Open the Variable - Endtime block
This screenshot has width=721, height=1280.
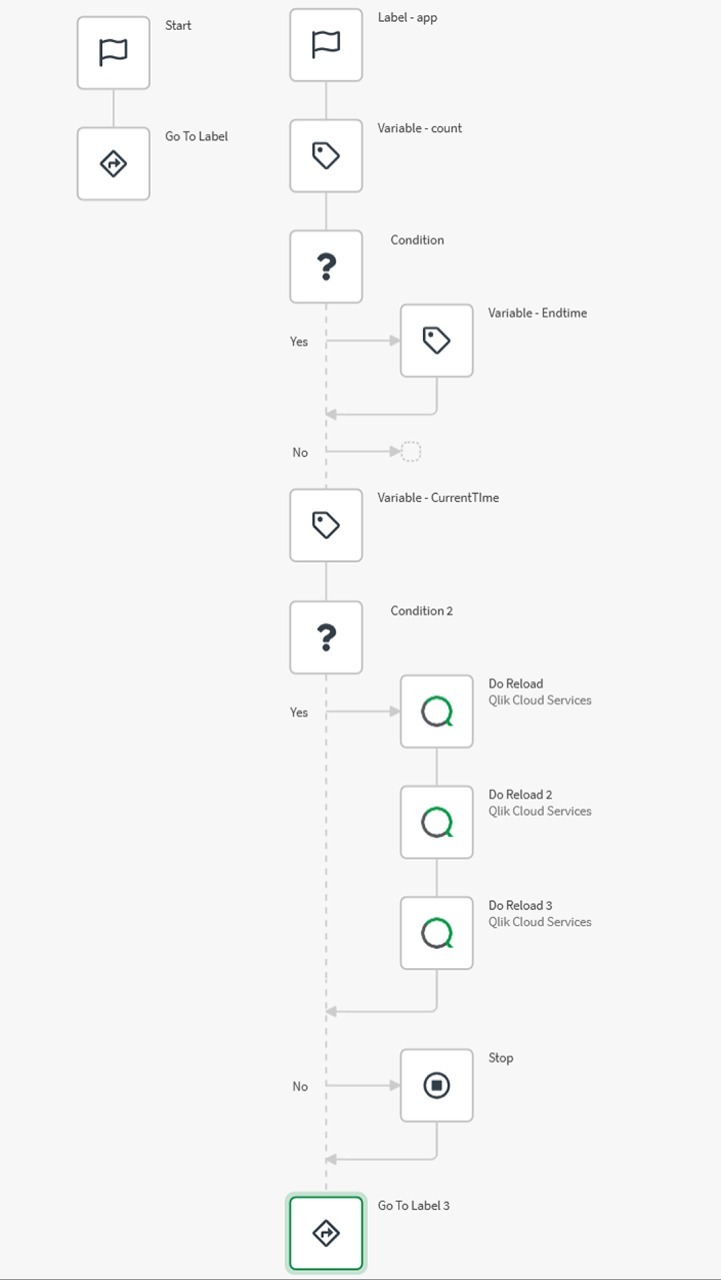point(436,340)
